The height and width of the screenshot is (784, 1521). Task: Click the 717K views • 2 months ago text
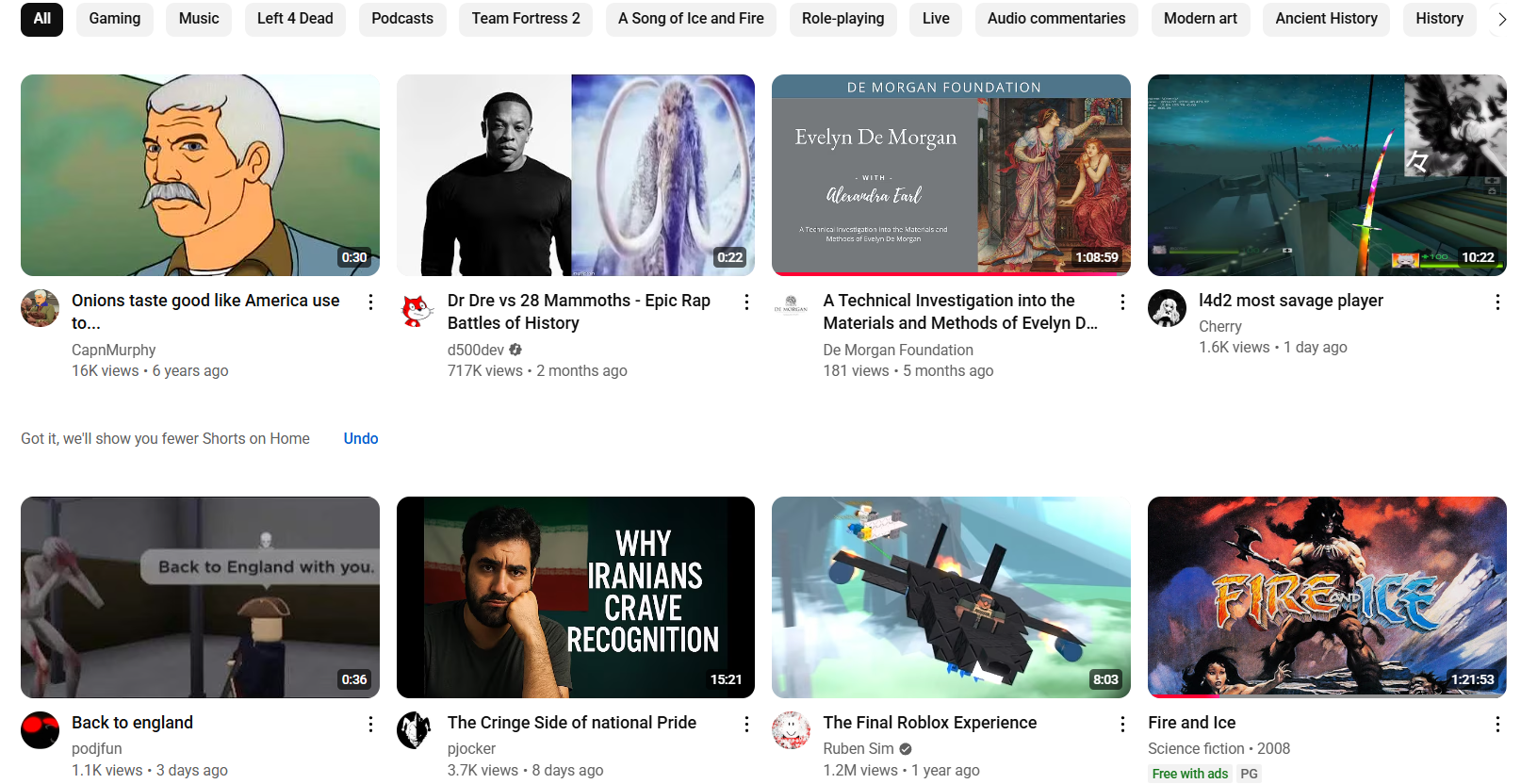pyautogui.click(x=537, y=371)
